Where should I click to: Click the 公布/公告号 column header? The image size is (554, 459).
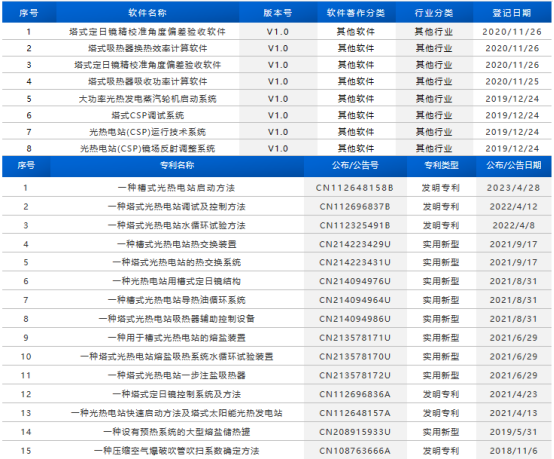tap(355, 165)
